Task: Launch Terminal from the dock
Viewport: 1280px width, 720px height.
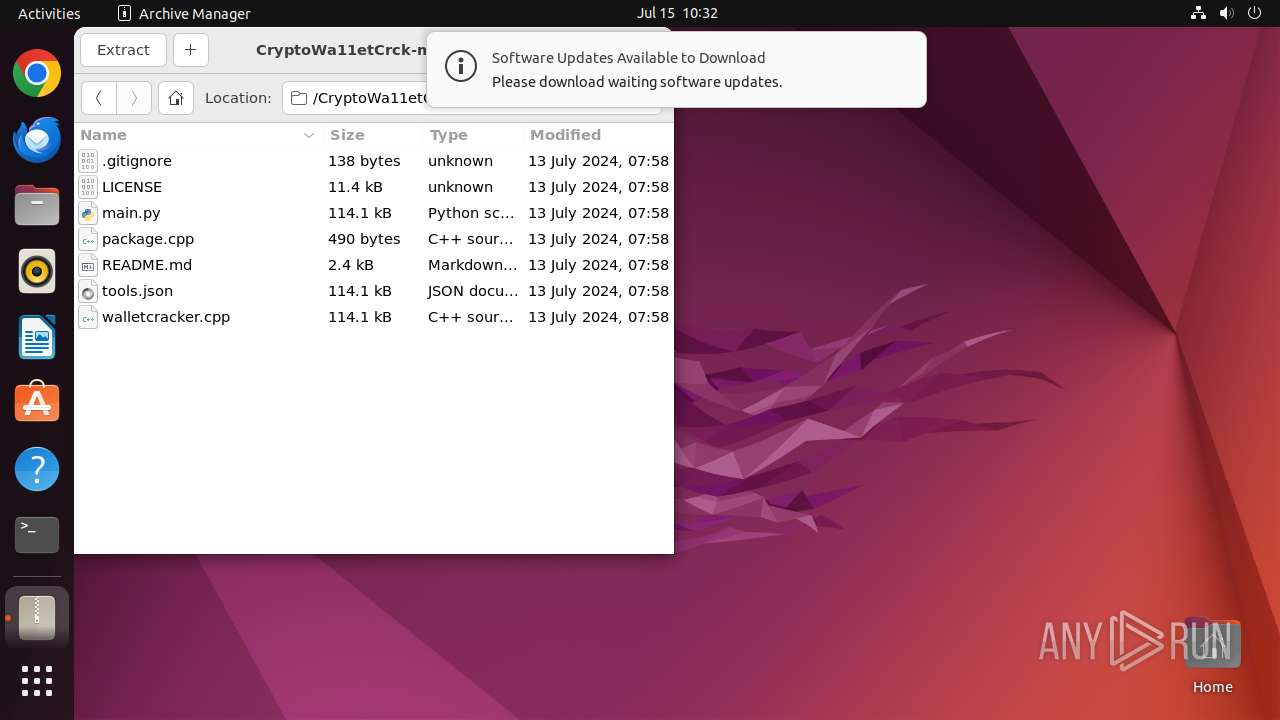Action: tap(37, 535)
